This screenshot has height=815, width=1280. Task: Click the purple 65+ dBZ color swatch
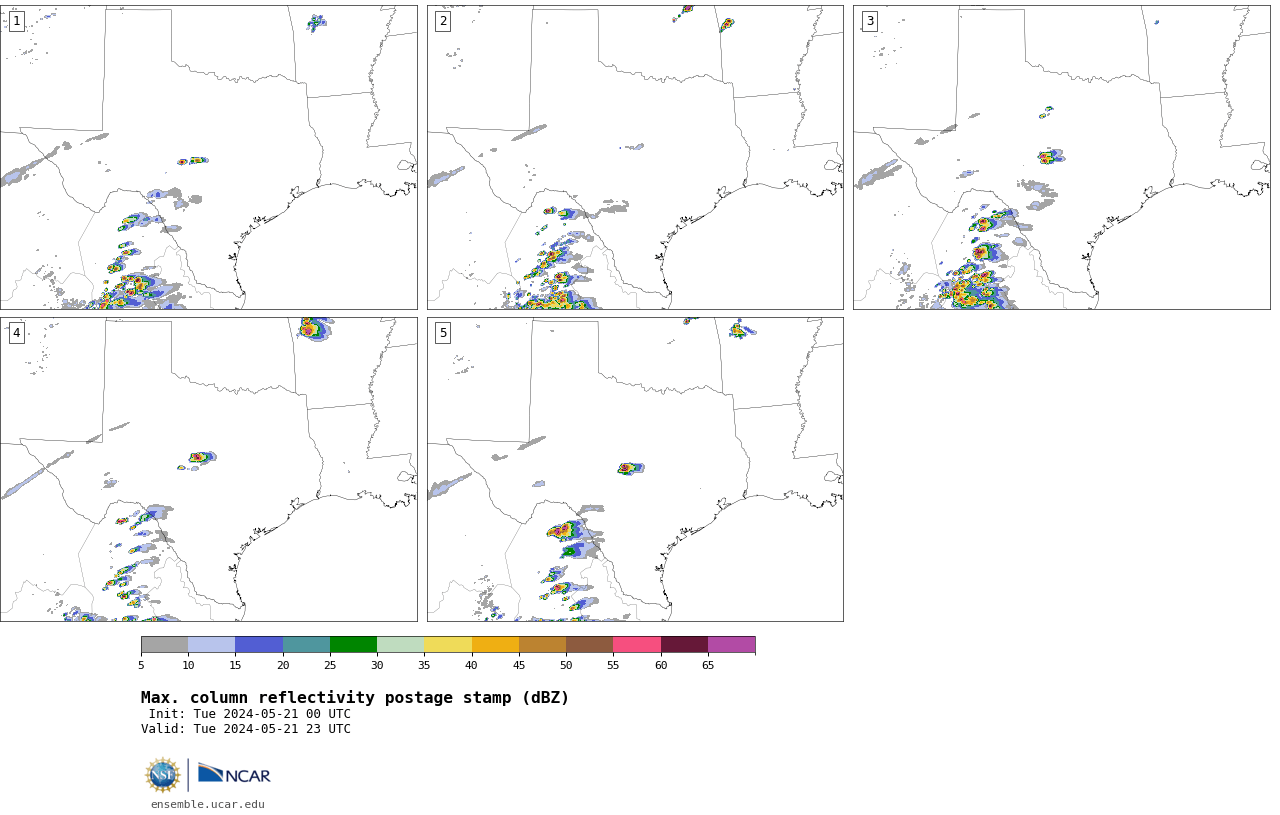pyautogui.click(x=731, y=645)
